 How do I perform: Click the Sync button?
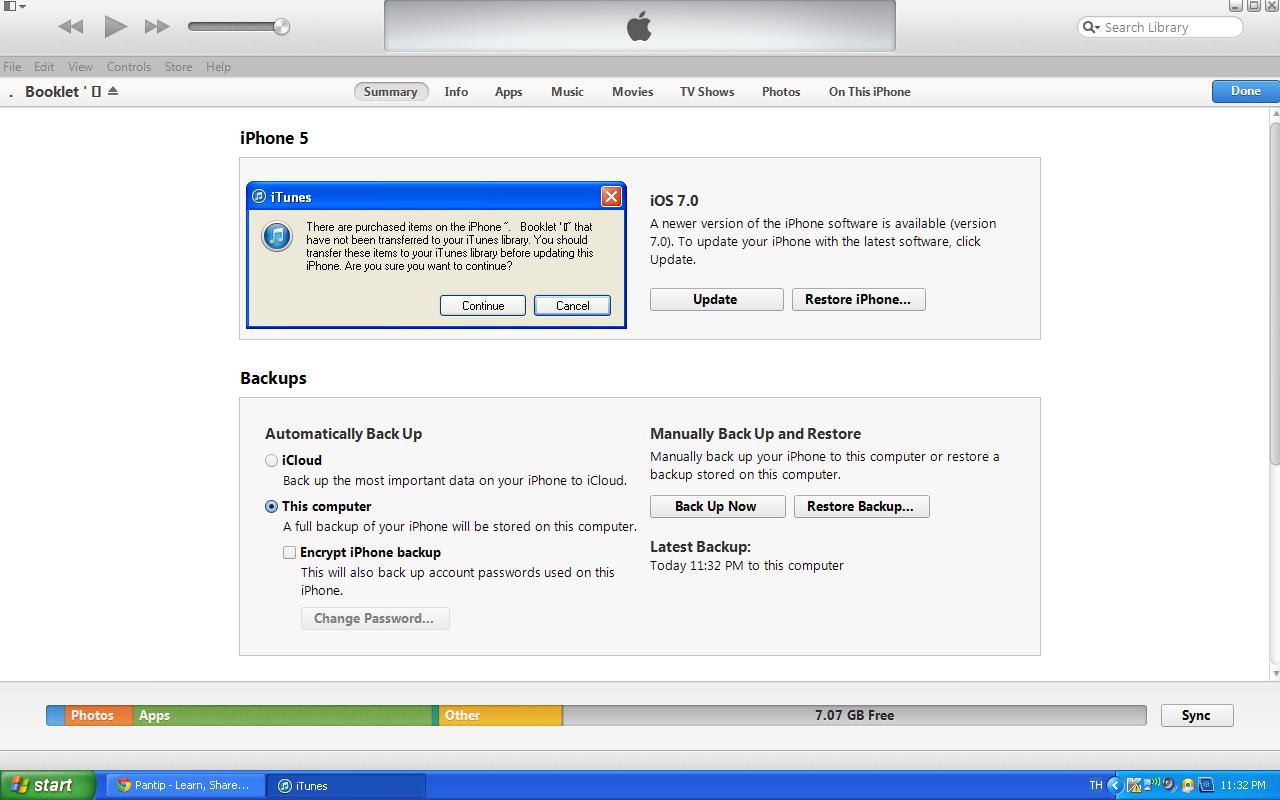pos(1196,715)
